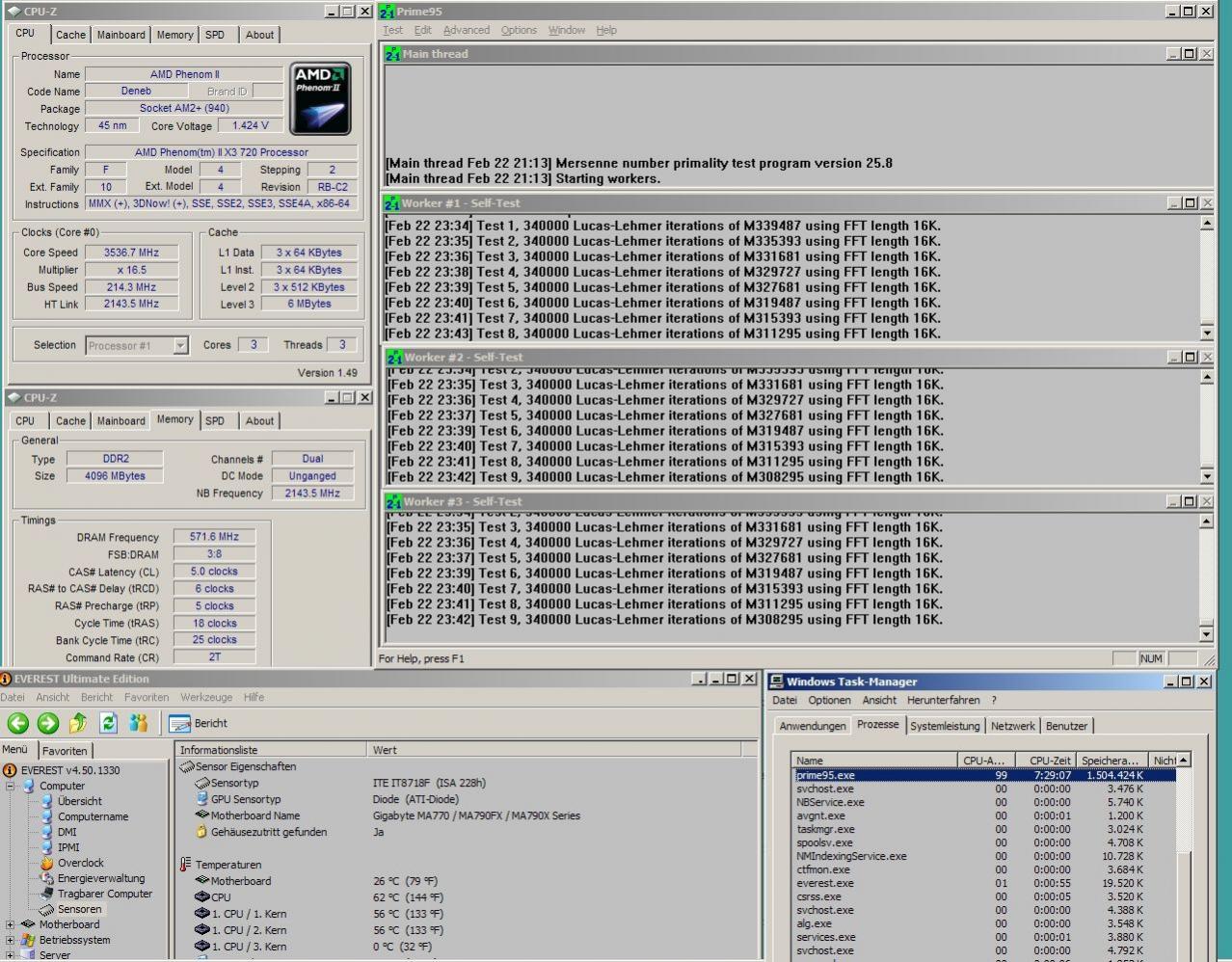Select Tragbarer Computer laptop entry
This screenshot has width=1232, height=962.
(x=104, y=894)
